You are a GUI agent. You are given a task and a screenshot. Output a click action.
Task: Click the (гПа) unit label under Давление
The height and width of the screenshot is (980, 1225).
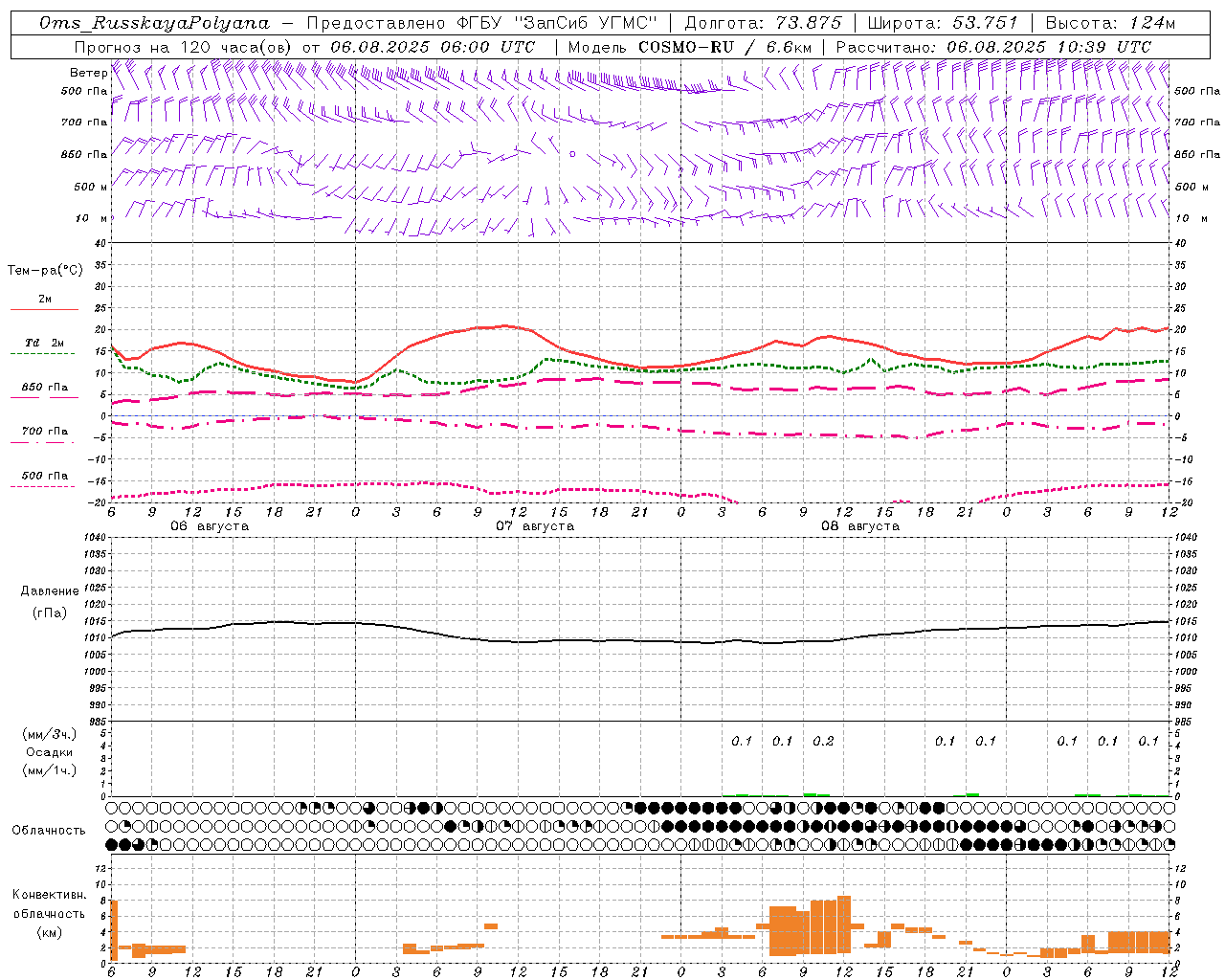pyautogui.click(x=50, y=612)
